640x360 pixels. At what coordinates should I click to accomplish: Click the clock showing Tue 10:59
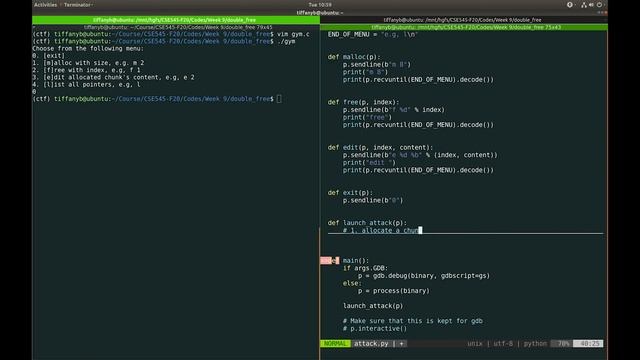pyautogui.click(x=320, y=4)
